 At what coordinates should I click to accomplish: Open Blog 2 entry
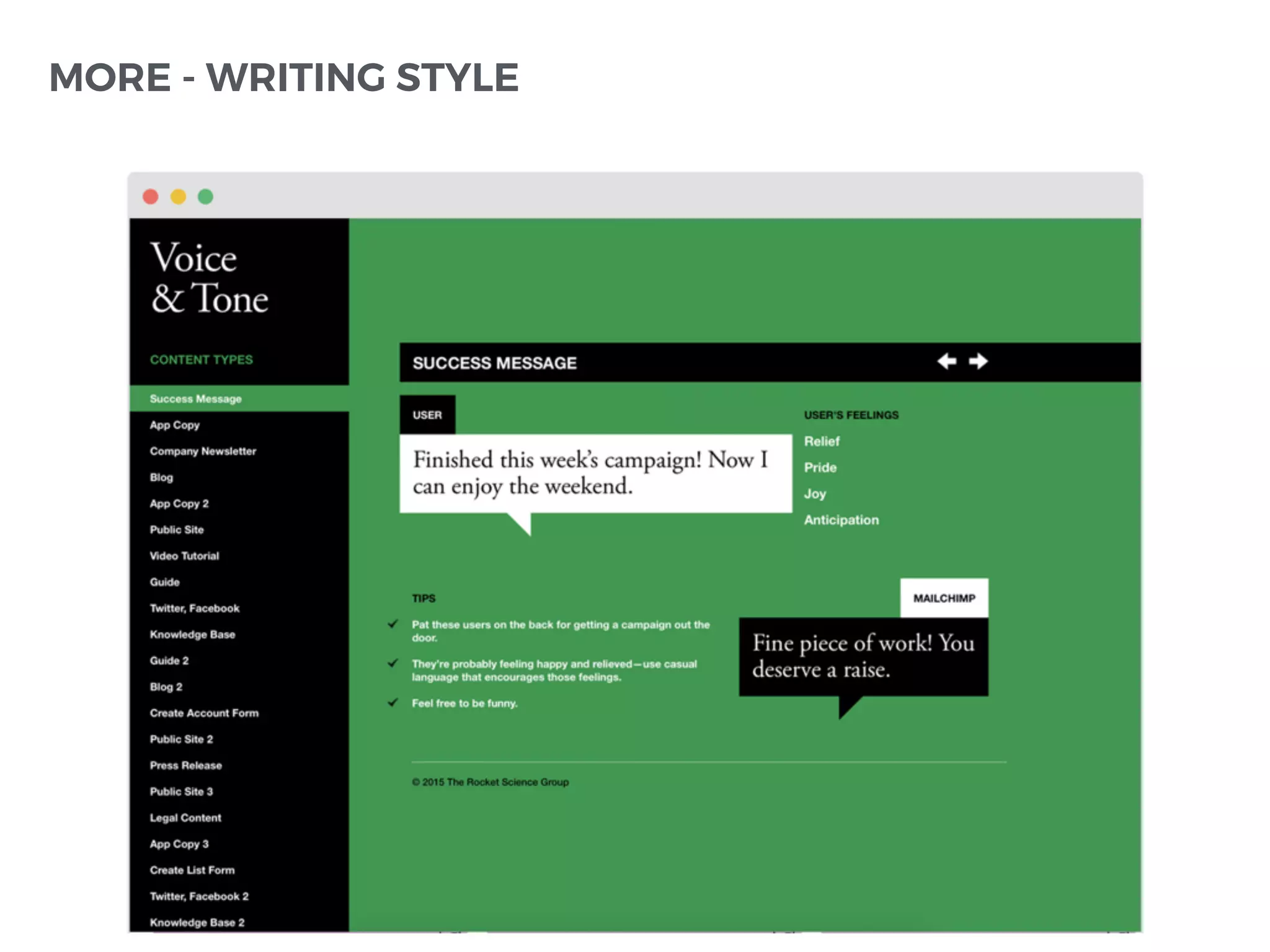166,687
